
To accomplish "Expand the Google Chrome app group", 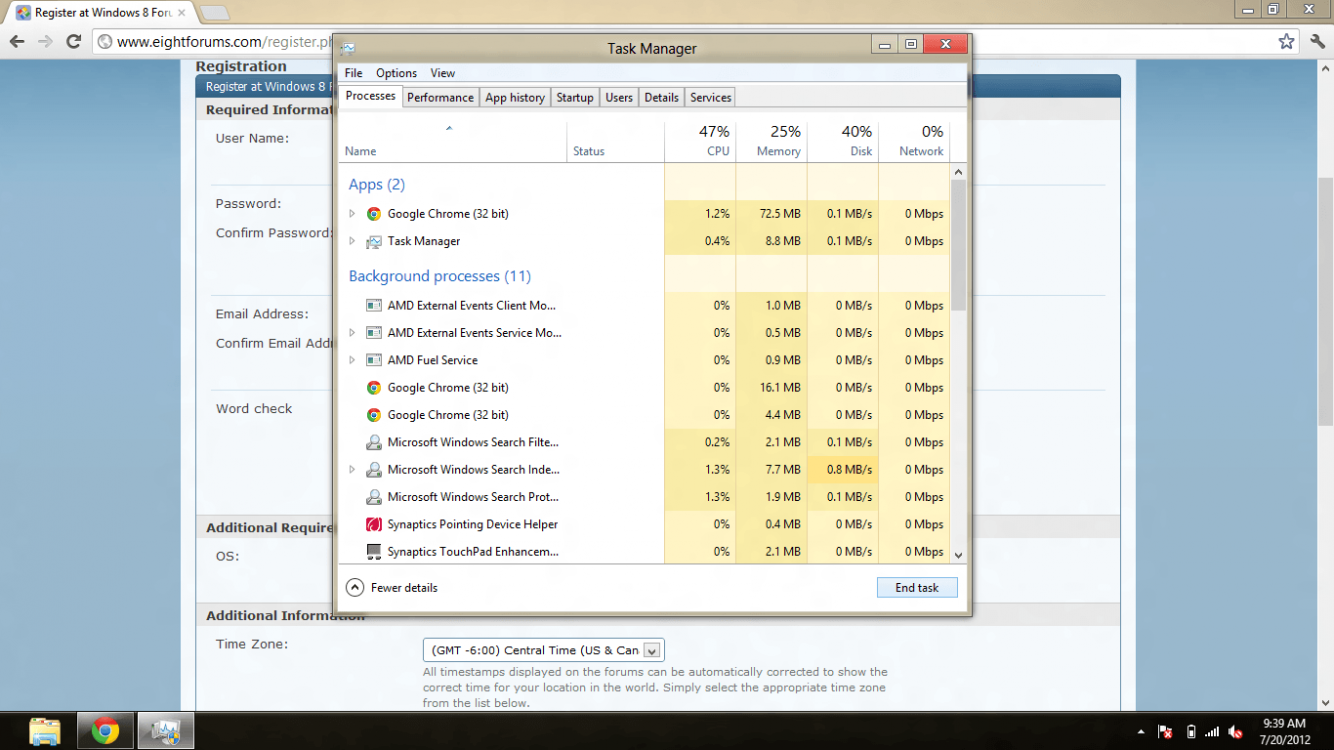I will click(x=352, y=214).
